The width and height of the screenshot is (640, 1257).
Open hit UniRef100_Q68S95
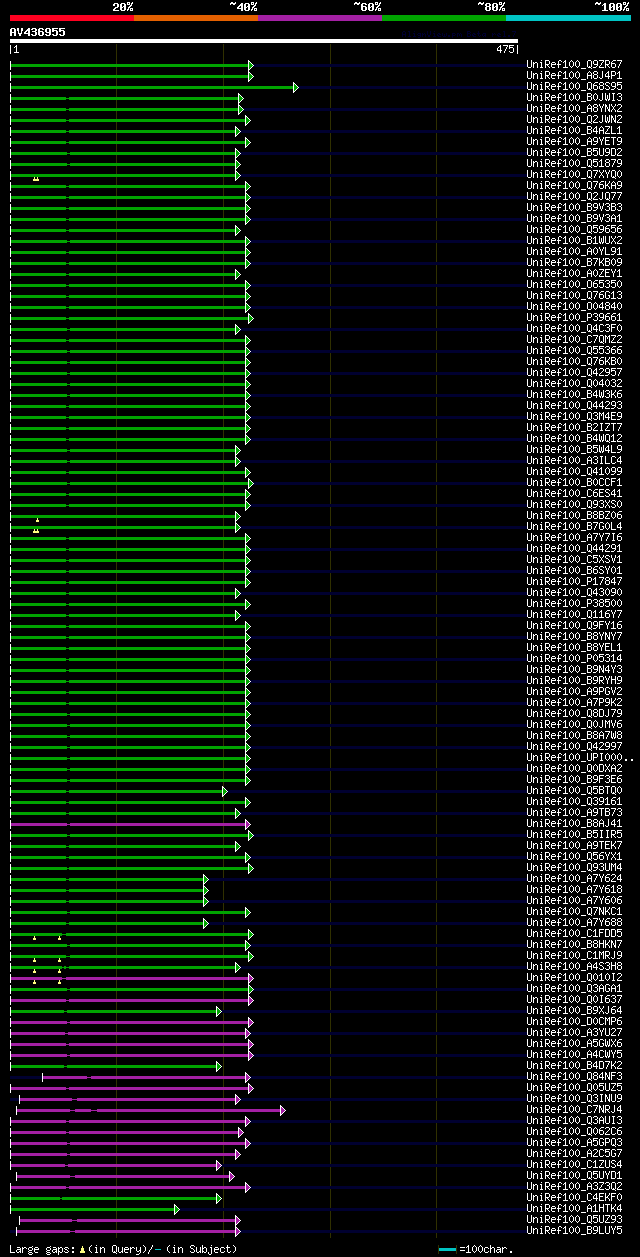(574, 86)
